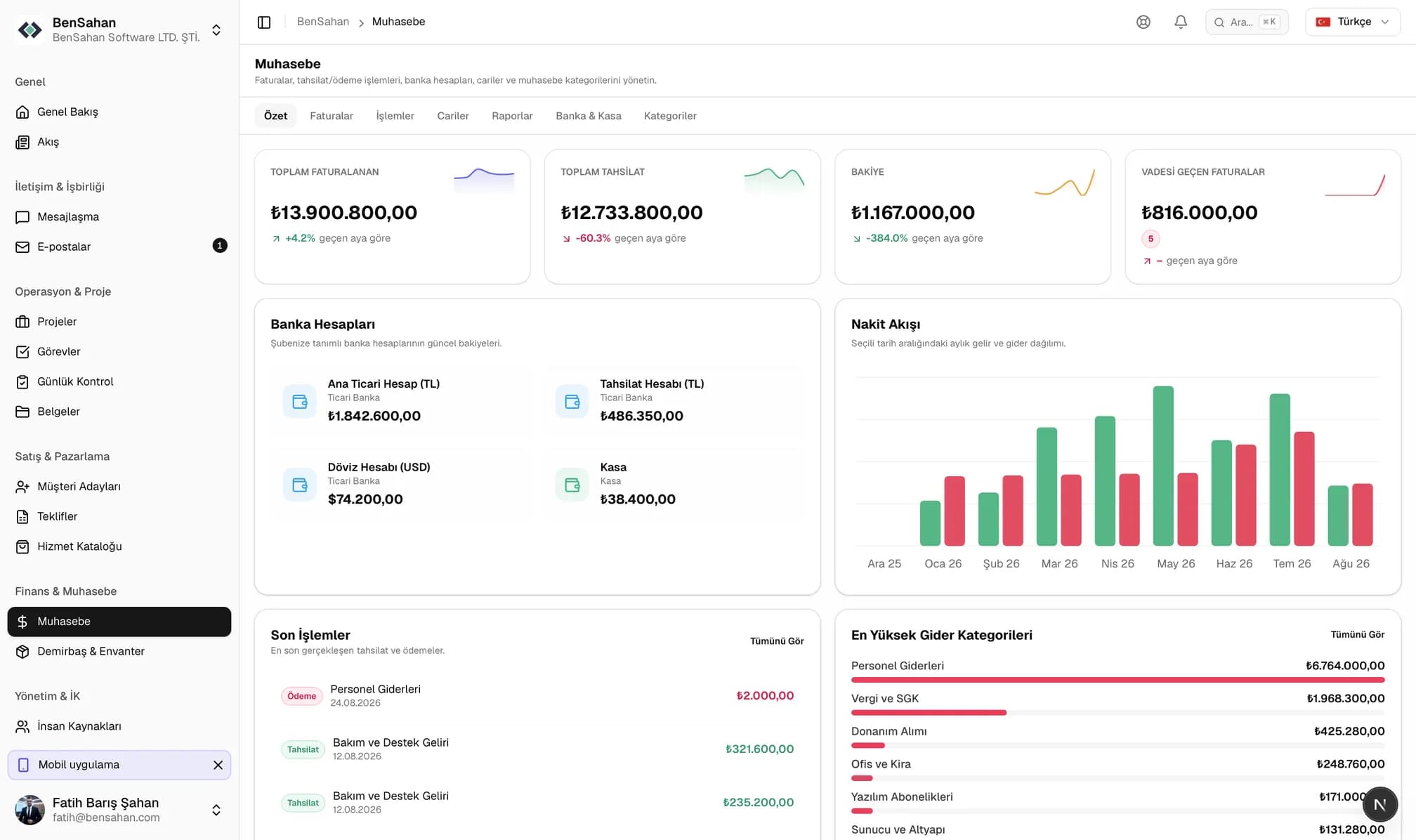The height and width of the screenshot is (840, 1416).
Task: Click the $74.200,00 USD balance
Action: tap(365, 499)
